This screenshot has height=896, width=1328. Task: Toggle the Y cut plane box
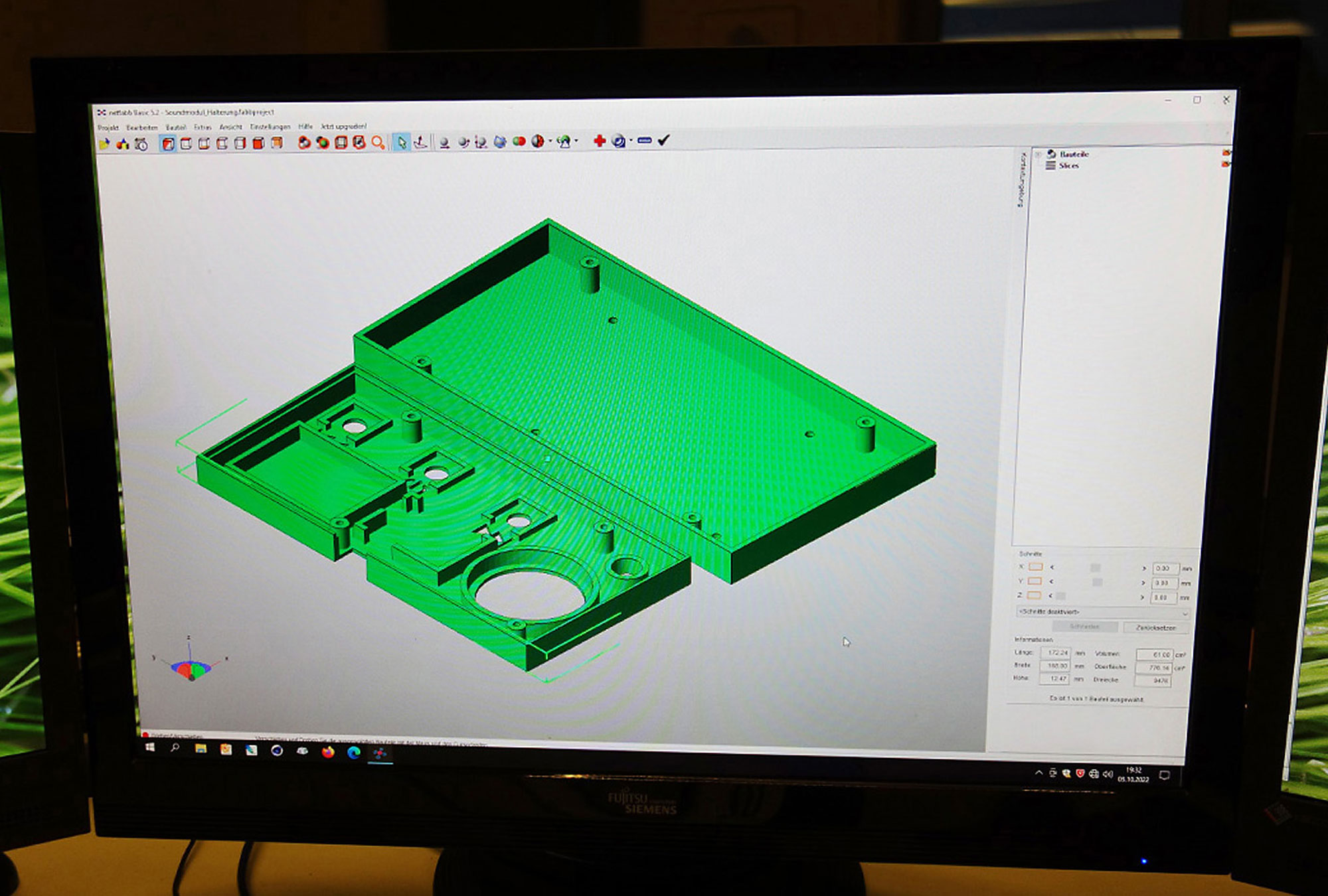pyautogui.click(x=1035, y=581)
